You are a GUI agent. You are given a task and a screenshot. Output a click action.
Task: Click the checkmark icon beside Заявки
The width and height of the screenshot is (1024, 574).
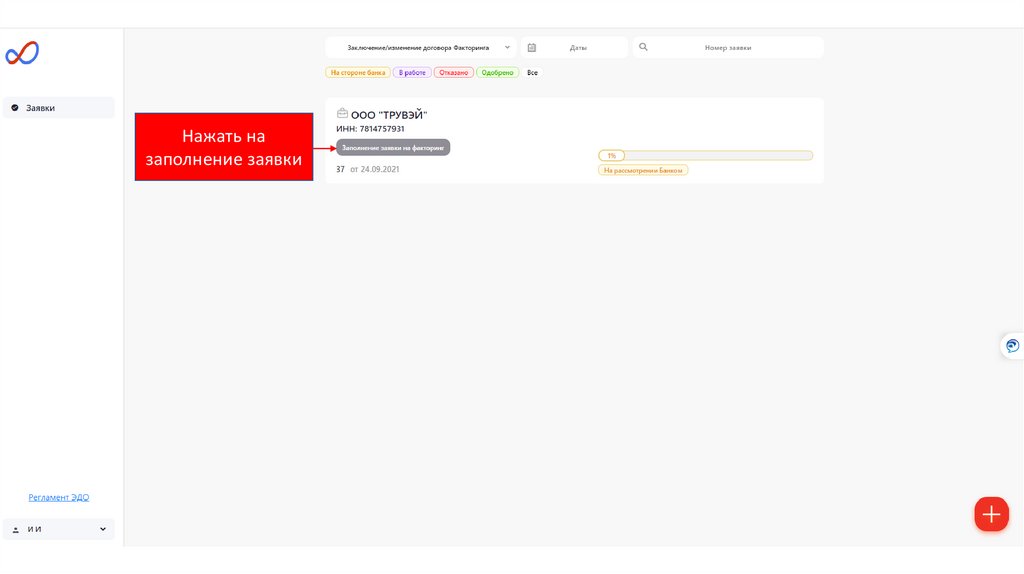click(x=15, y=108)
